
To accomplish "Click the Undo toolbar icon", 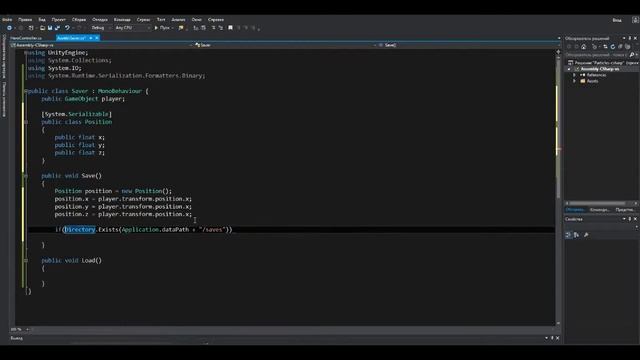I will 67,28.
